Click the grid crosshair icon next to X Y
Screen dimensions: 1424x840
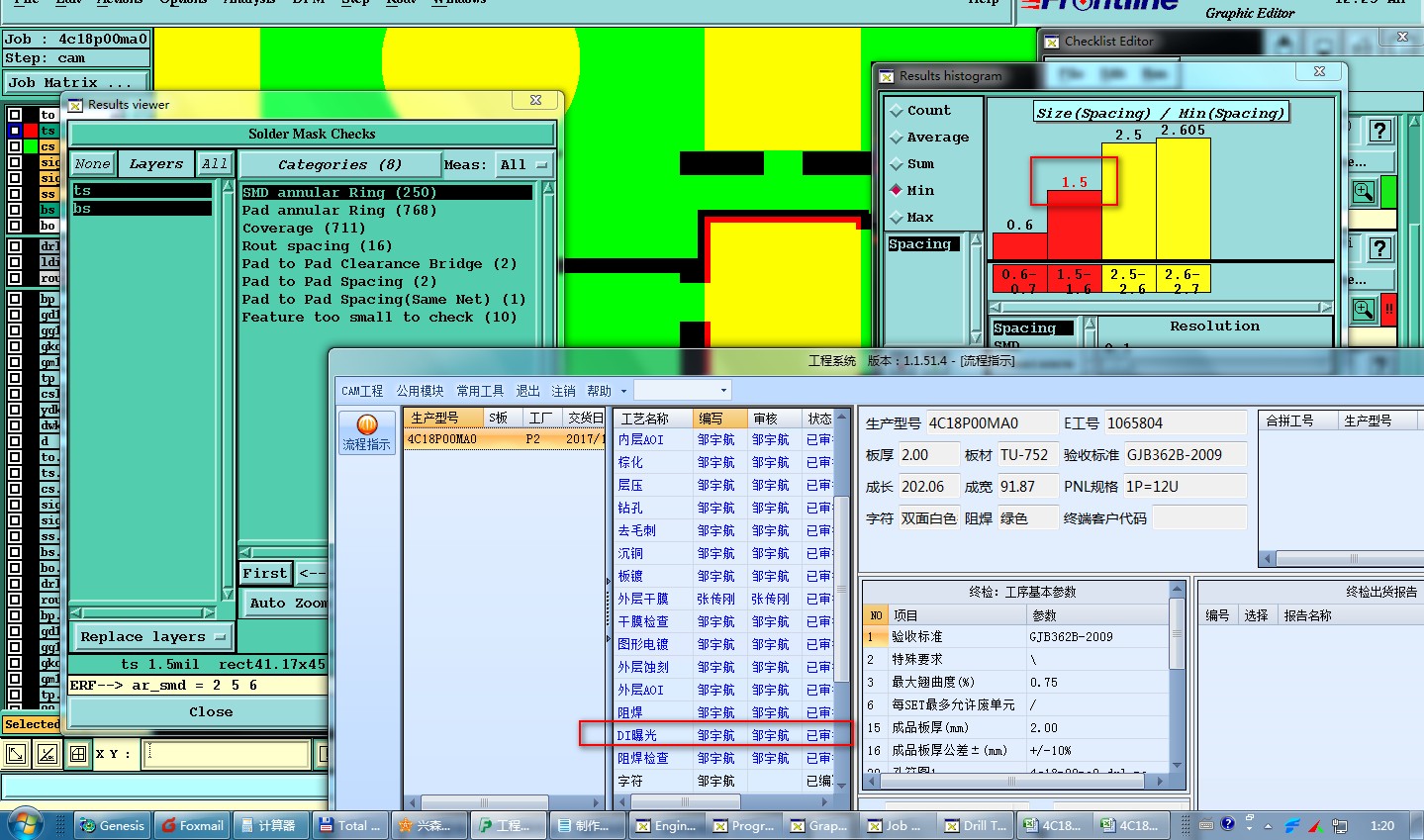tap(78, 754)
